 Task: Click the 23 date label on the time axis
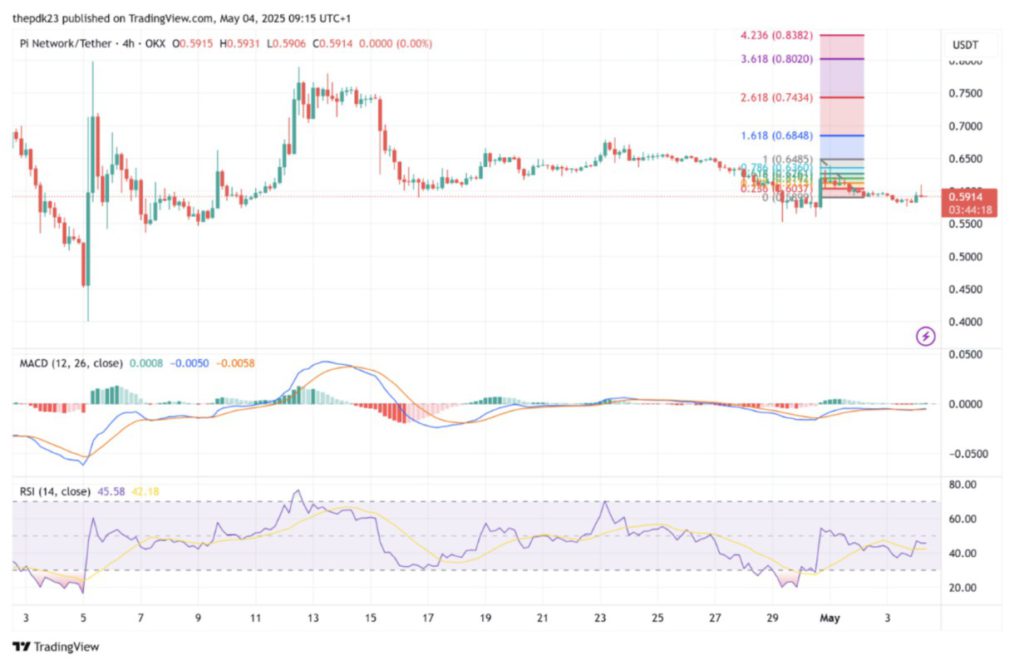(600, 618)
